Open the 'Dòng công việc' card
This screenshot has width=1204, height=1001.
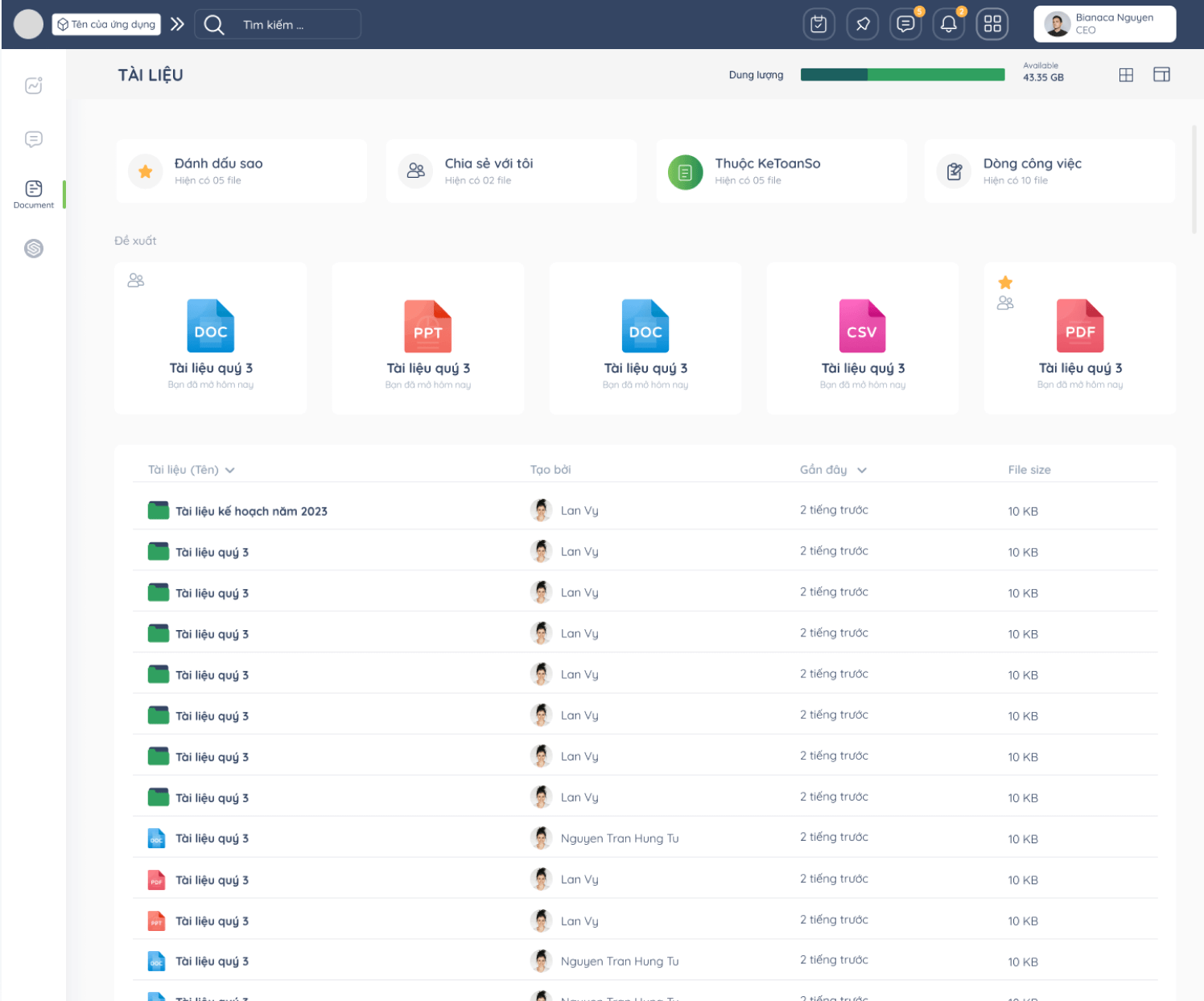1049,171
